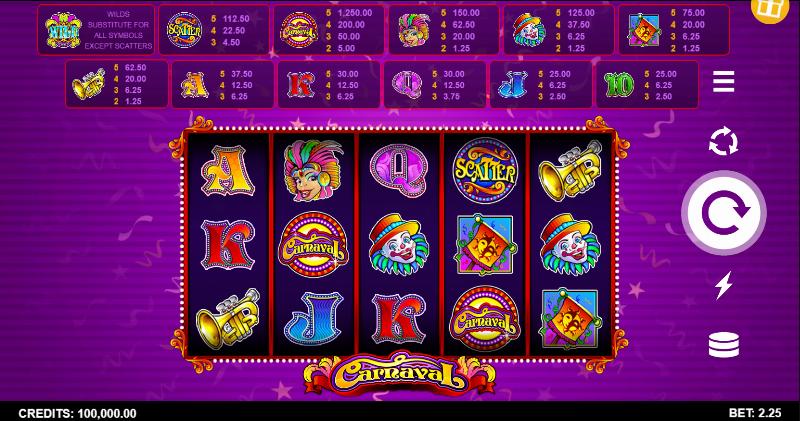Click the trumpet symbol on first reel
Image resolution: width=800 pixels, height=421 pixels.
coord(228,318)
